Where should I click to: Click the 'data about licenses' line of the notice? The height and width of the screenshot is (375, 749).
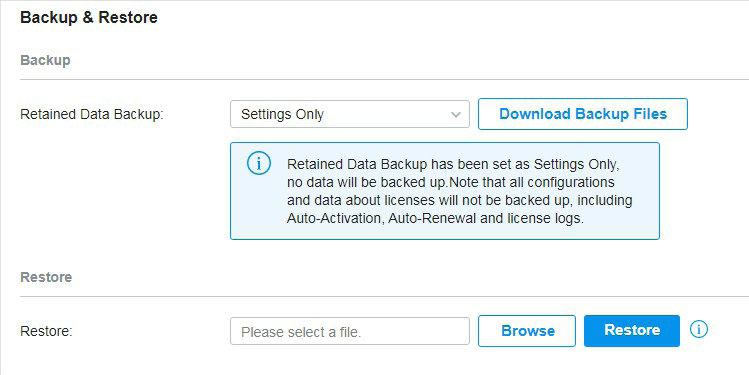[460, 201]
